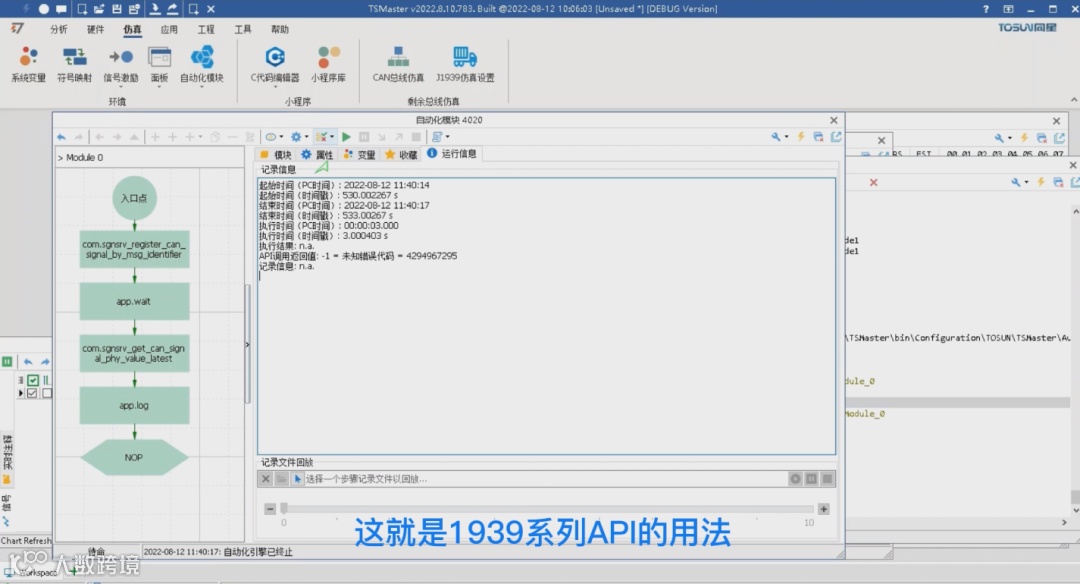Viewport: 1080px width, 584px height.
Task: Switch to the 属性 tab
Action: coord(317,155)
